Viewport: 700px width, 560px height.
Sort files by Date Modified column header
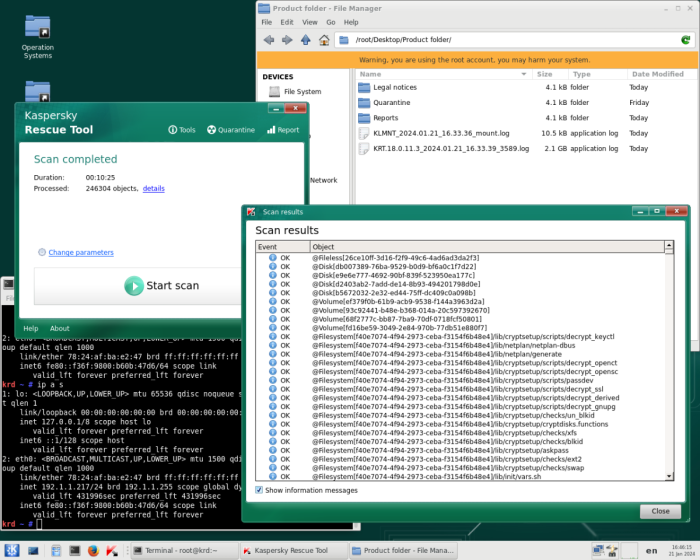pyautogui.click(x=662, y=74)
